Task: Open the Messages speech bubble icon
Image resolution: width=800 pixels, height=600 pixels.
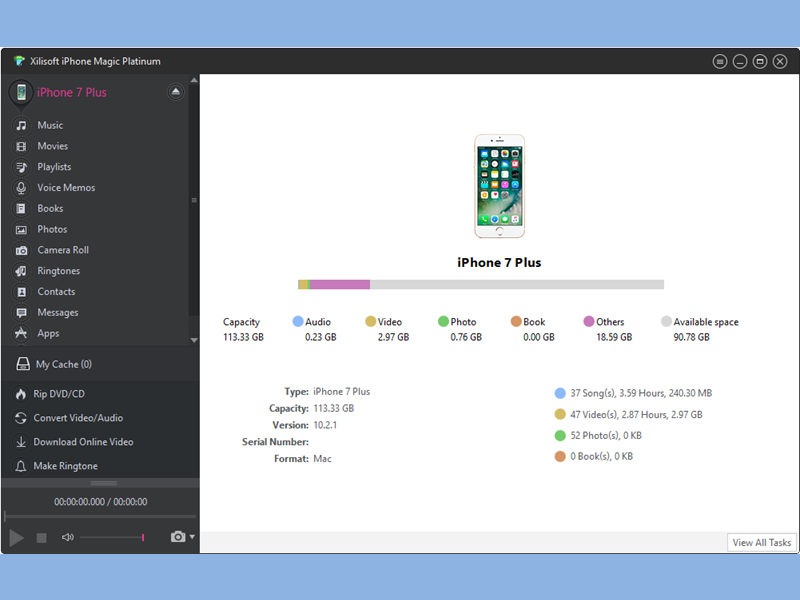Action: pyautogui.click(x=21, y=313)
